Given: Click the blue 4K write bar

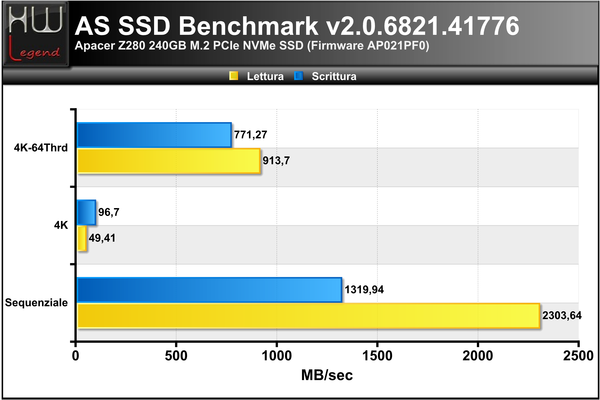Looking at the screenshot, I should click(x=86, y=212).
